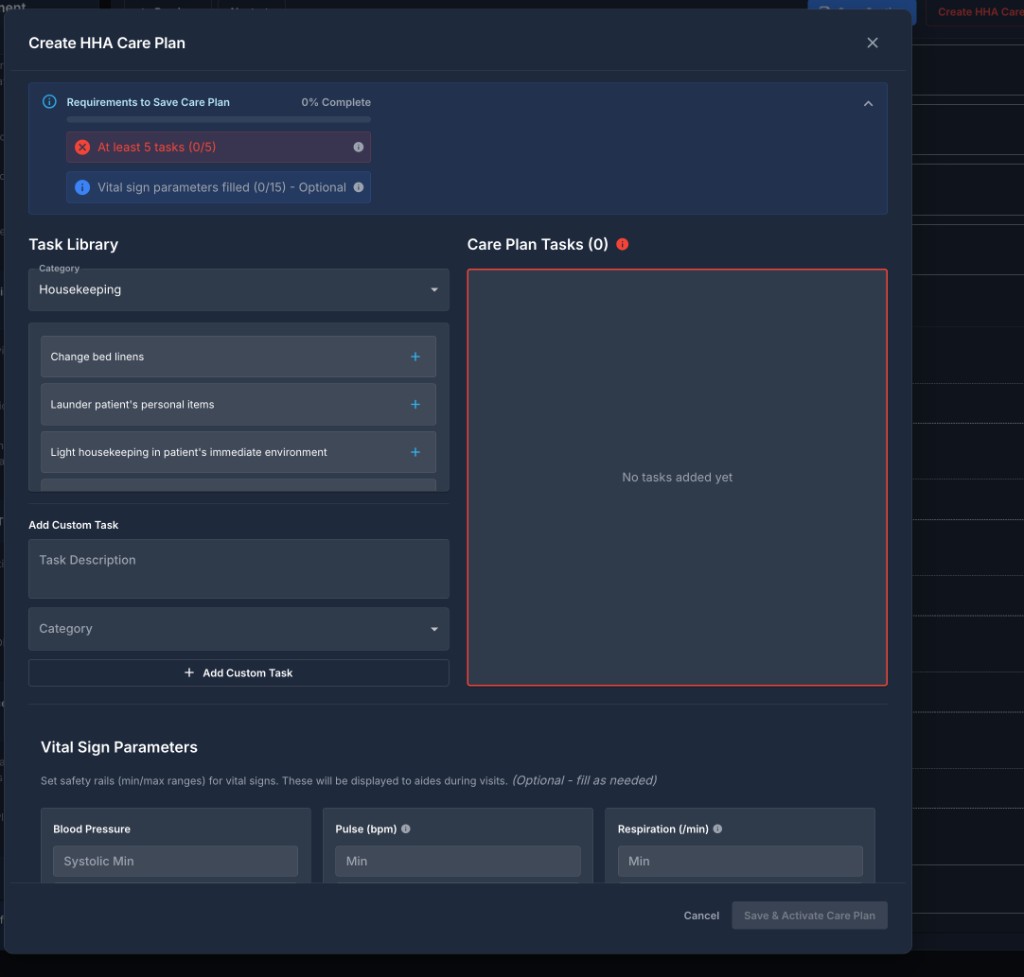The height and width of the screenshot is (977, 1024).
Task: Click the info icon beside Requirements to Save
Action: [x=49, y=102]
